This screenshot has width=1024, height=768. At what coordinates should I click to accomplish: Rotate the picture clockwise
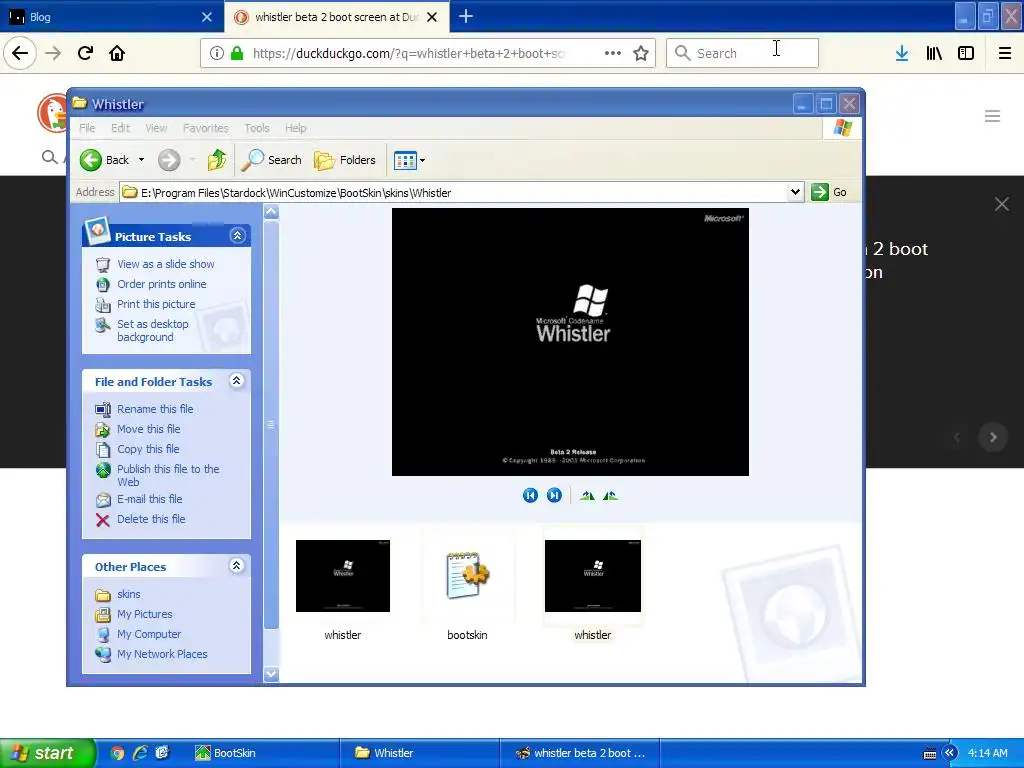point(587,496)
